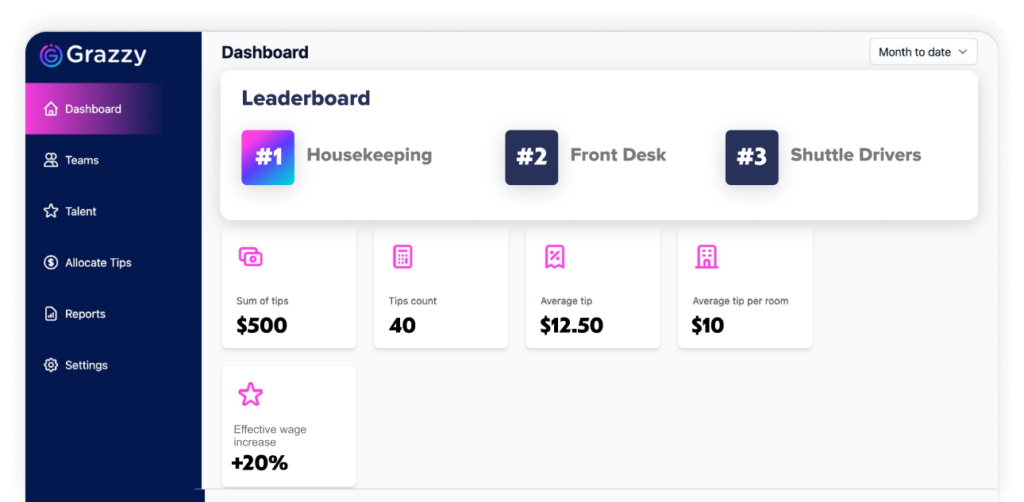Click the #2 Front Desk rank badge
1024x502 pixels.
point(531,157)
